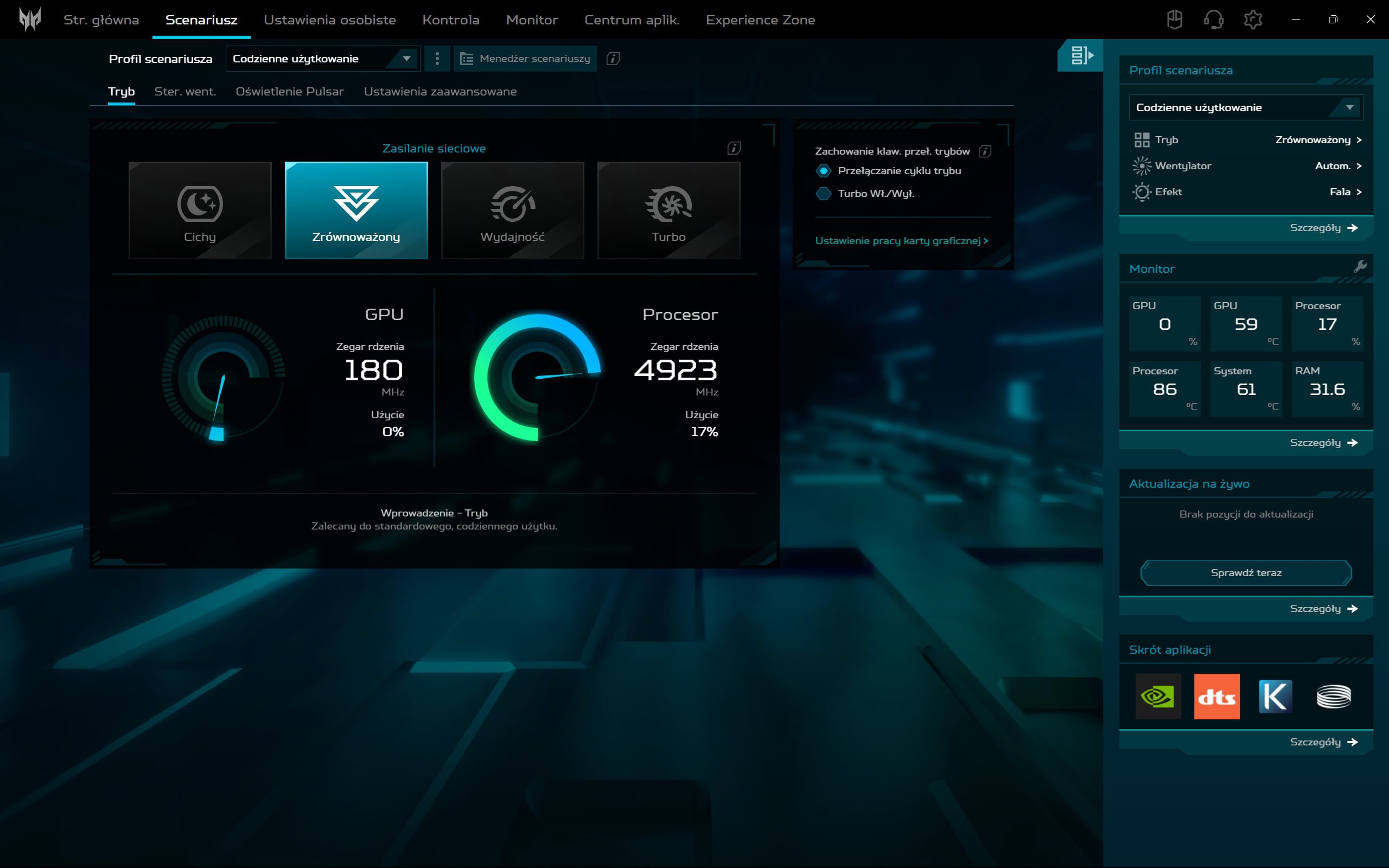Open Ustawienie pracy karty graficznej link
Screen dimensions: 1389x868
(x=901, y=240)
